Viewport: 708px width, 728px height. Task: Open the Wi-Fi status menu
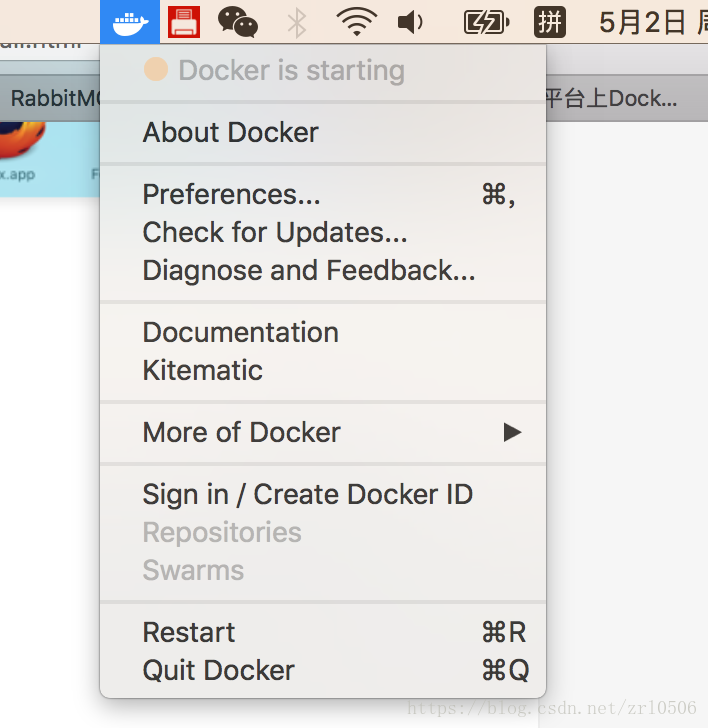pos(357,22)
